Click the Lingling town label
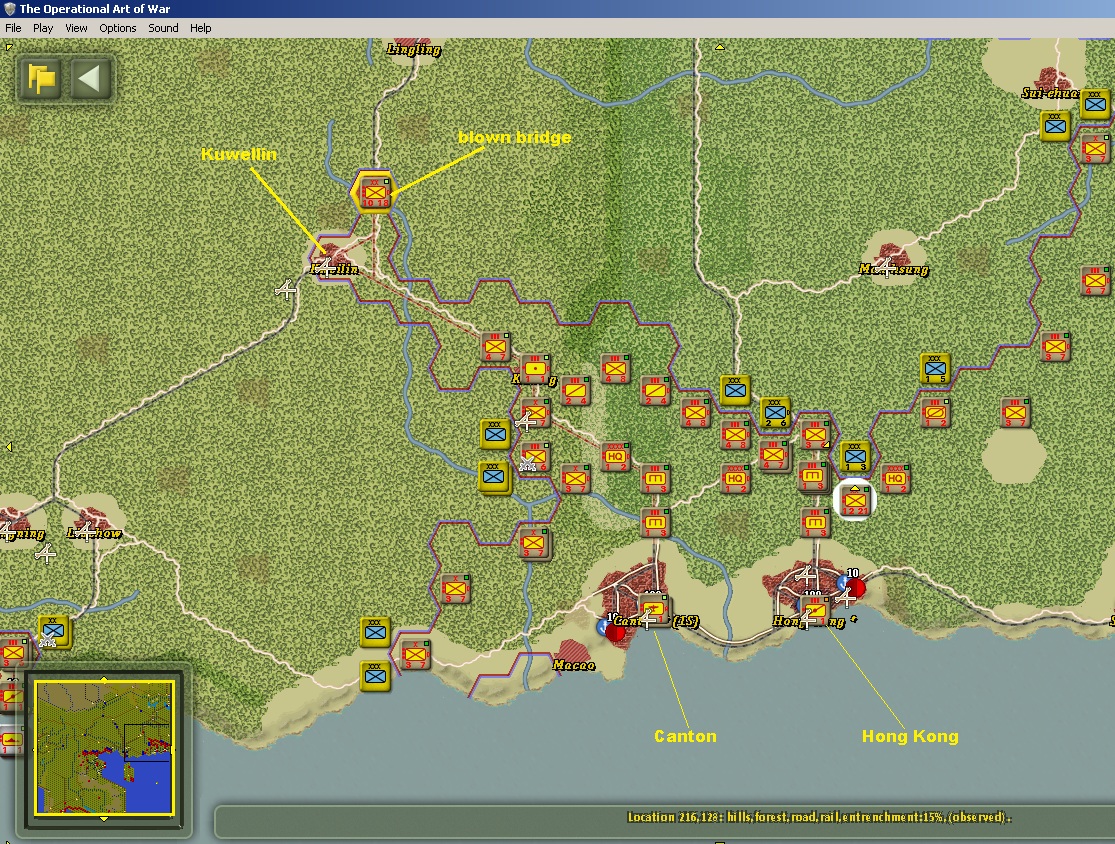The height and width of the screenshot is (844, 1115). click(414, 49)
